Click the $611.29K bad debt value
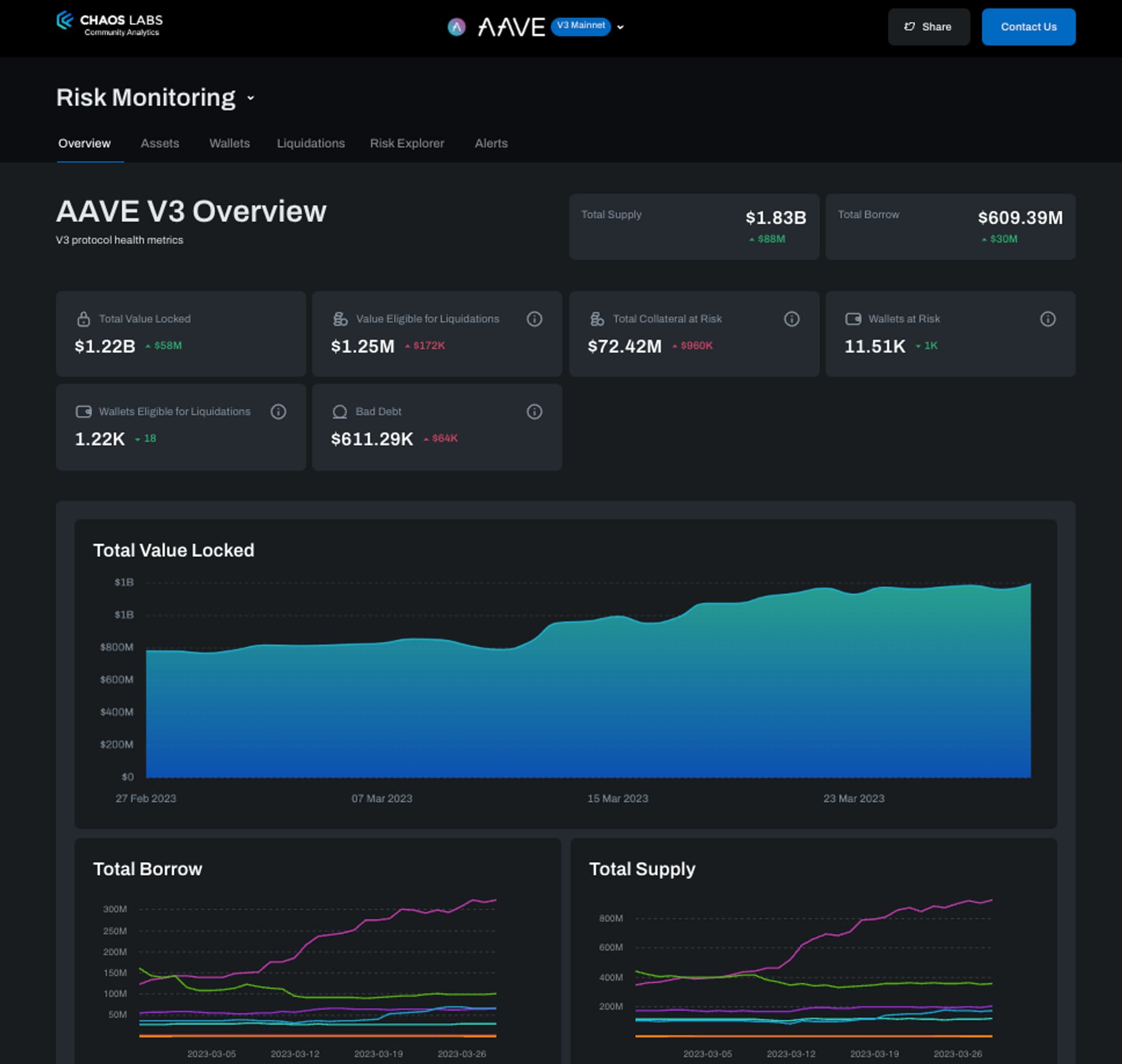This screenshot has height=1064, width=1122. click(372, 439)
